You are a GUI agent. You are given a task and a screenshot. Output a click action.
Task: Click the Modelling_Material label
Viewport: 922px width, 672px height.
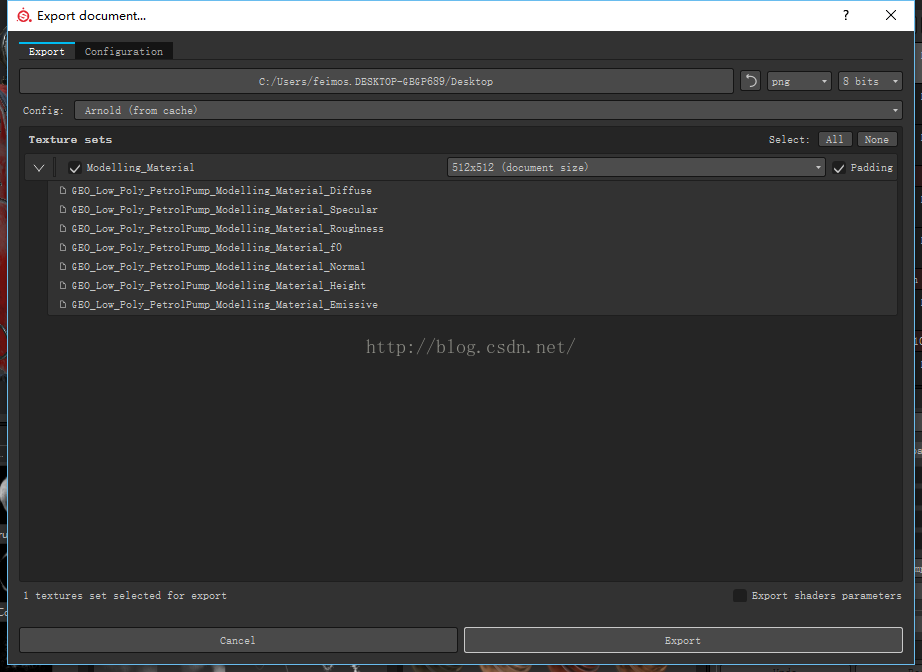tap(141, 168)
